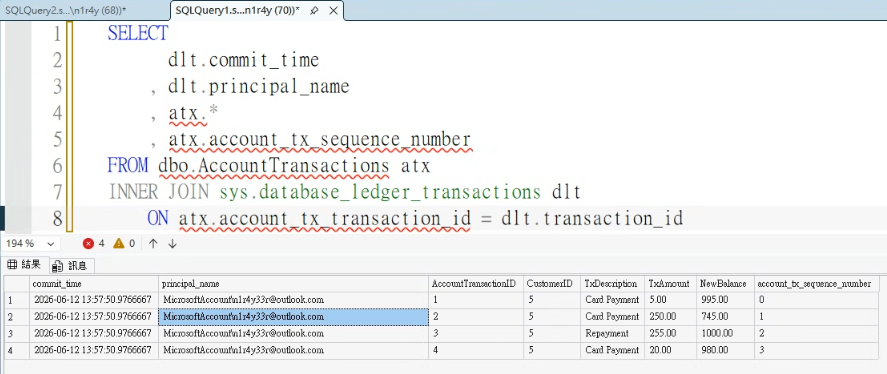Select results row 4 by its row header
887x374 pixels.
16,350
